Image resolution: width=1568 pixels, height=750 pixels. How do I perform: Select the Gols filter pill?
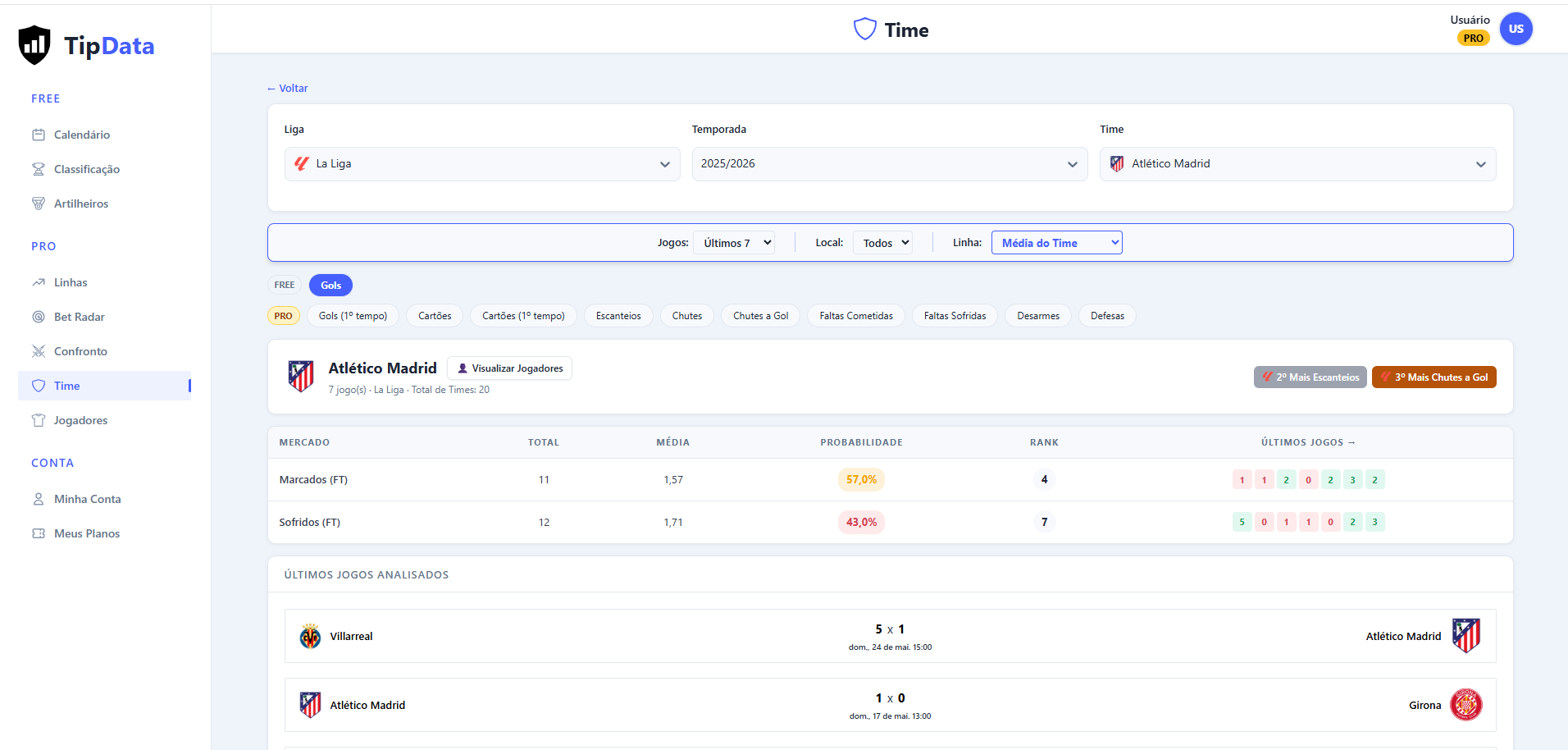[x=330, y=286]
